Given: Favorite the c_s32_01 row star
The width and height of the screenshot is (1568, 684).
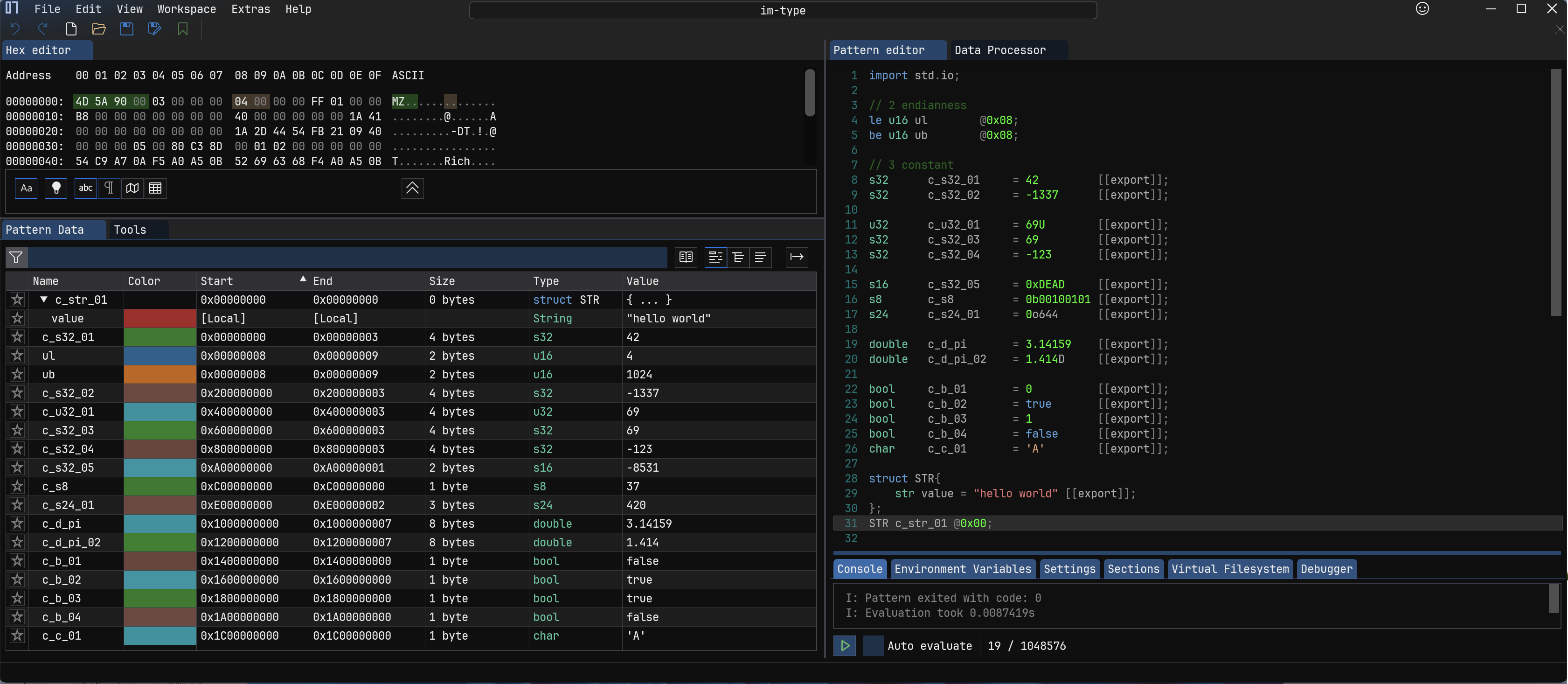Looking at the screenshot, I should tap(17, 337).
